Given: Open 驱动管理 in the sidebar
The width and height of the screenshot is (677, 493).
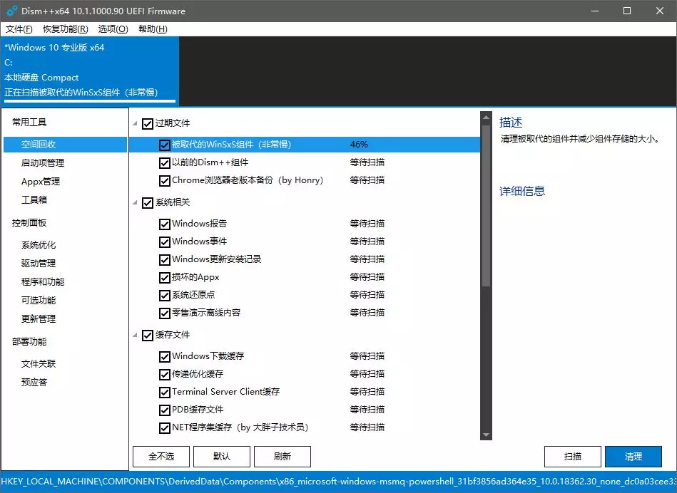Looking at the screenshot, I should [x=38, y=263].
